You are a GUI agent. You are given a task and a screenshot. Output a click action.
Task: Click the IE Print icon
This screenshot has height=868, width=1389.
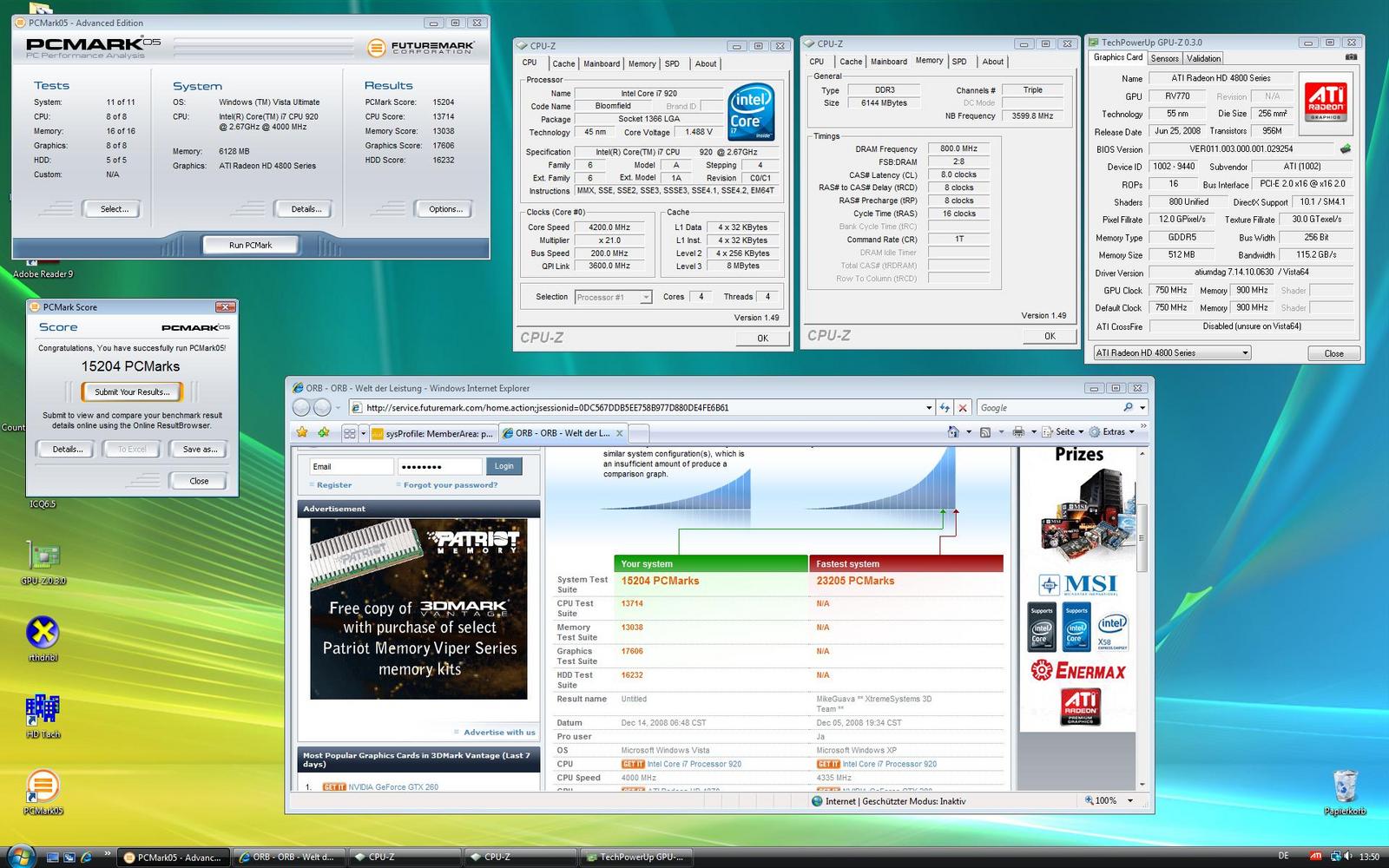(x=1018, y=431)
